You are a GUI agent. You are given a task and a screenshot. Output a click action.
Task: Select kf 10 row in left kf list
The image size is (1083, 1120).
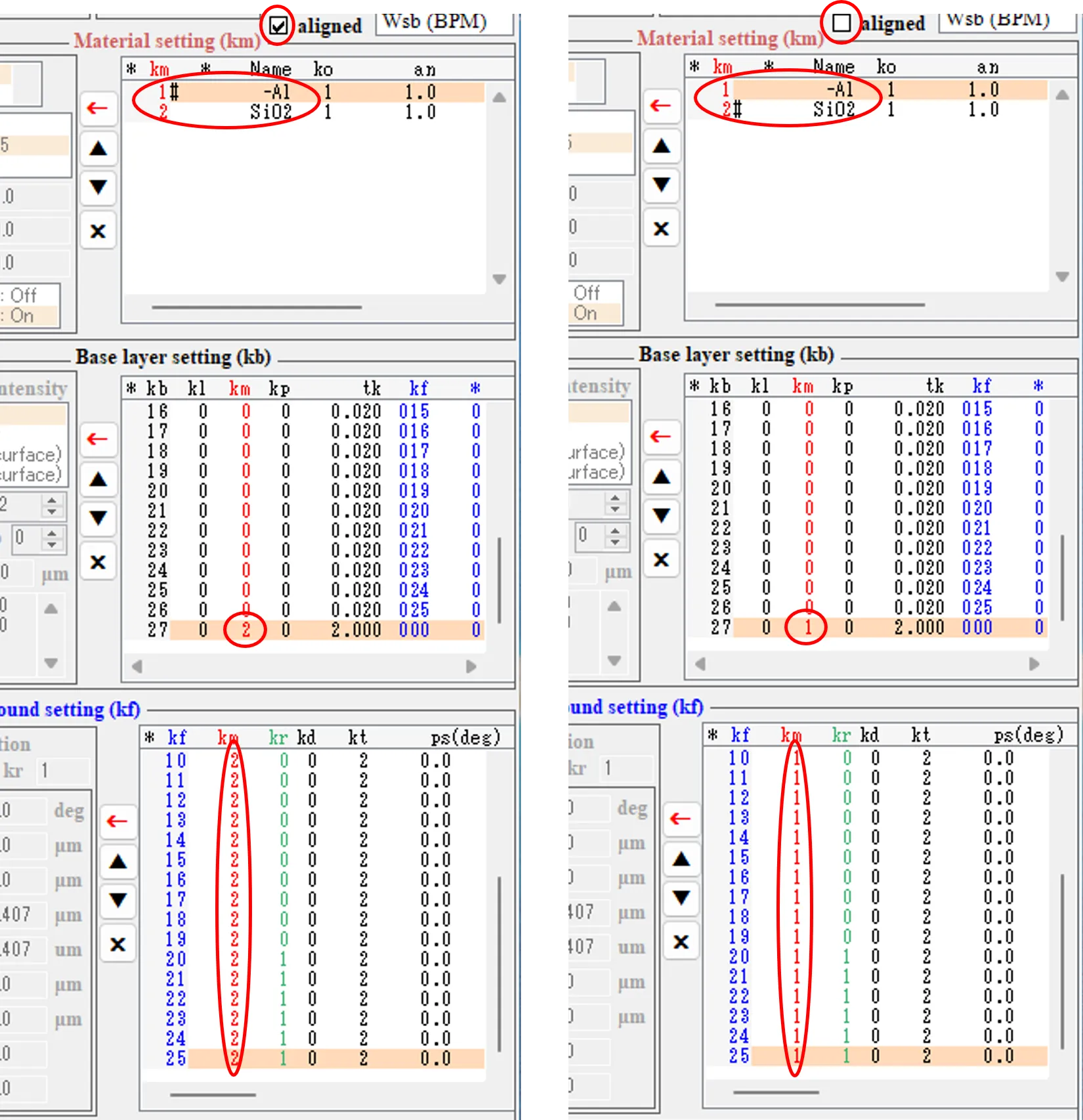315,761
